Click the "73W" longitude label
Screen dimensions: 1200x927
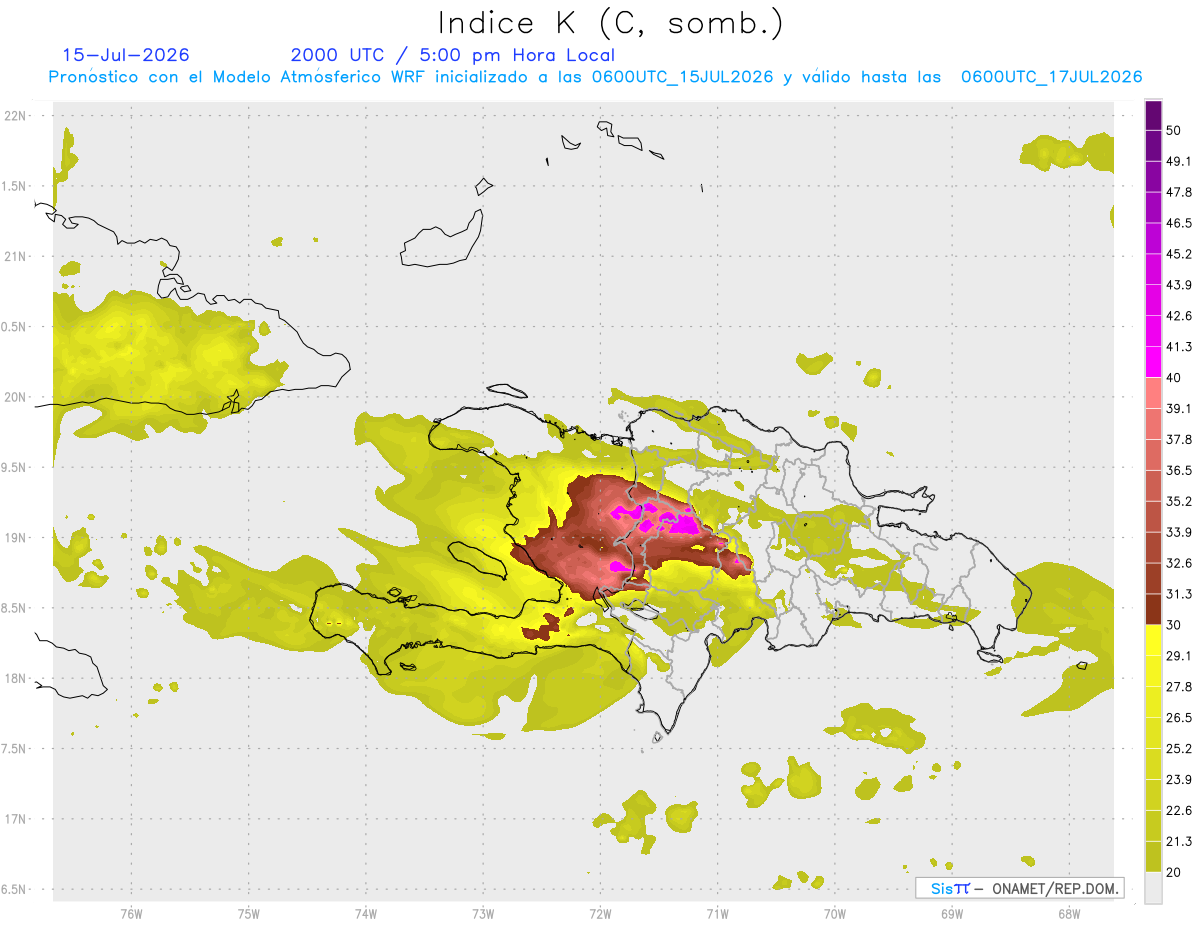(483, 914)
